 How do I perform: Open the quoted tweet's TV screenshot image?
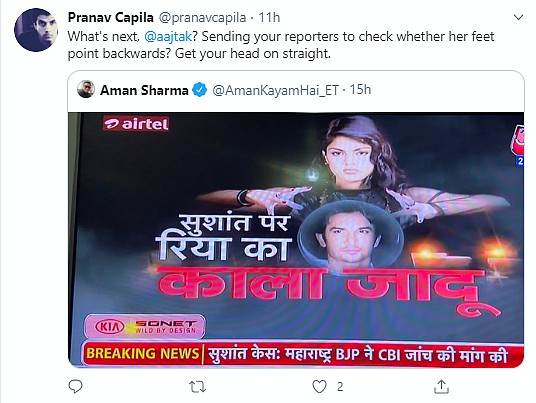(x=296, y=240)
